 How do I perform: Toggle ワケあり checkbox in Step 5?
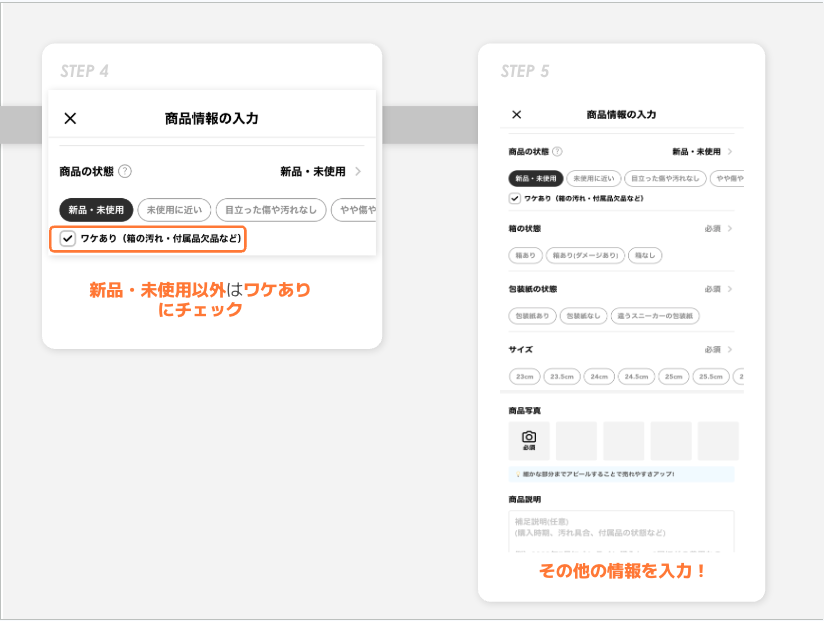tap(515, 199)
